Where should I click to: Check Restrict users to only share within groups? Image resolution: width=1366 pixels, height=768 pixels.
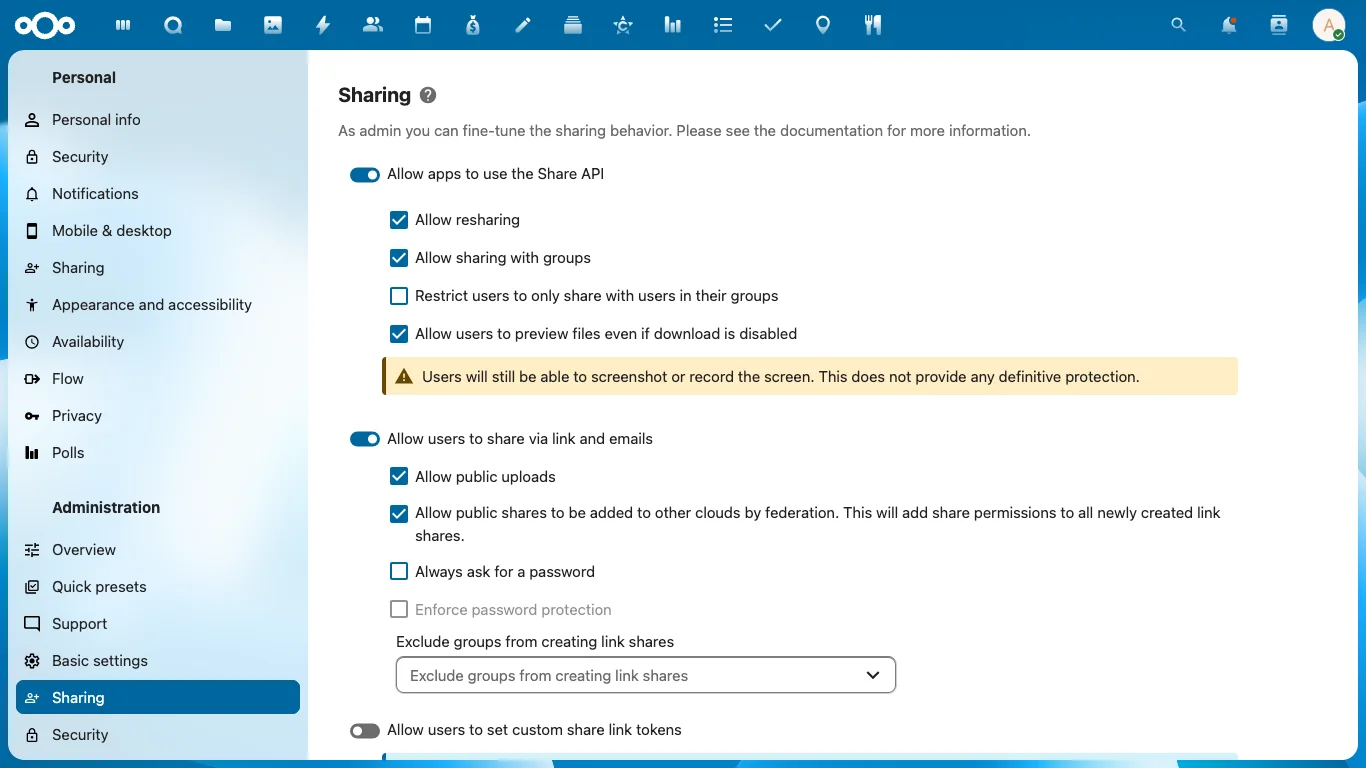(x=399, y=296)
